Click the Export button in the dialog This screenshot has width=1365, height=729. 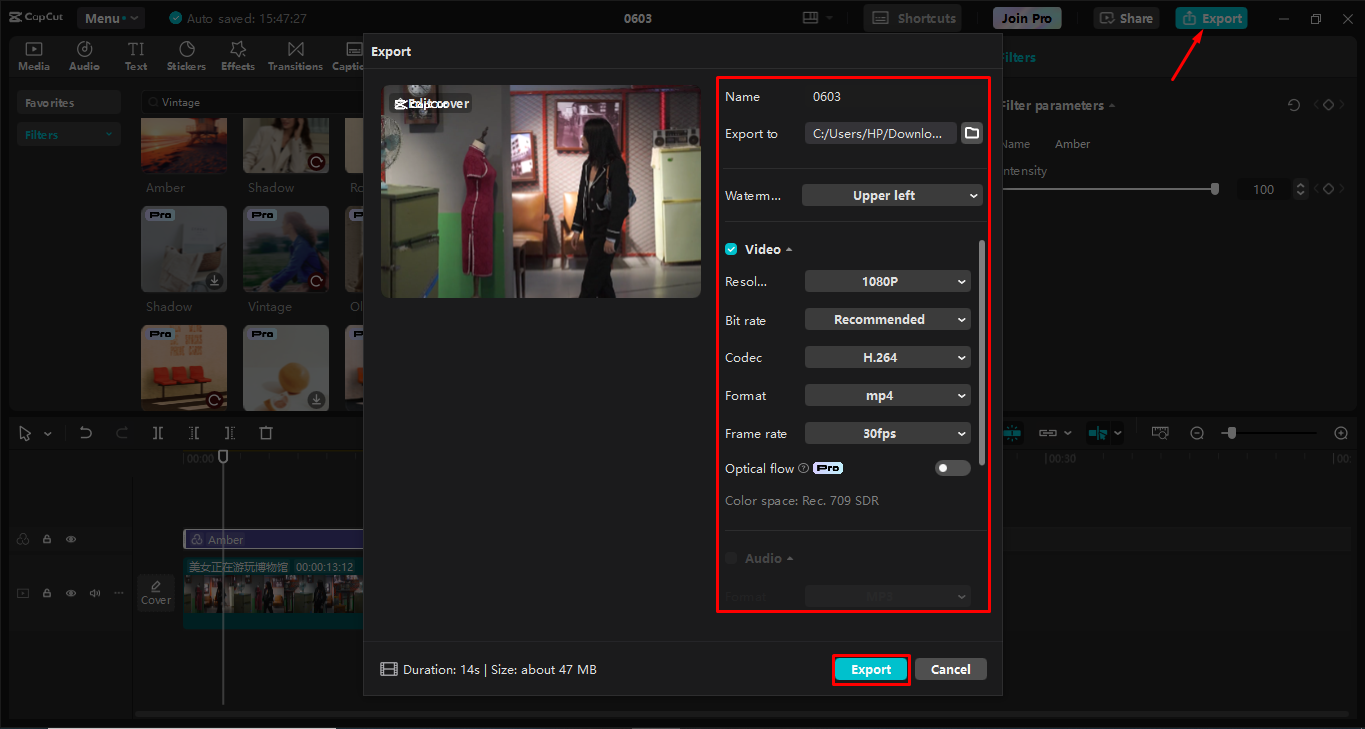(x=870, y=669)
